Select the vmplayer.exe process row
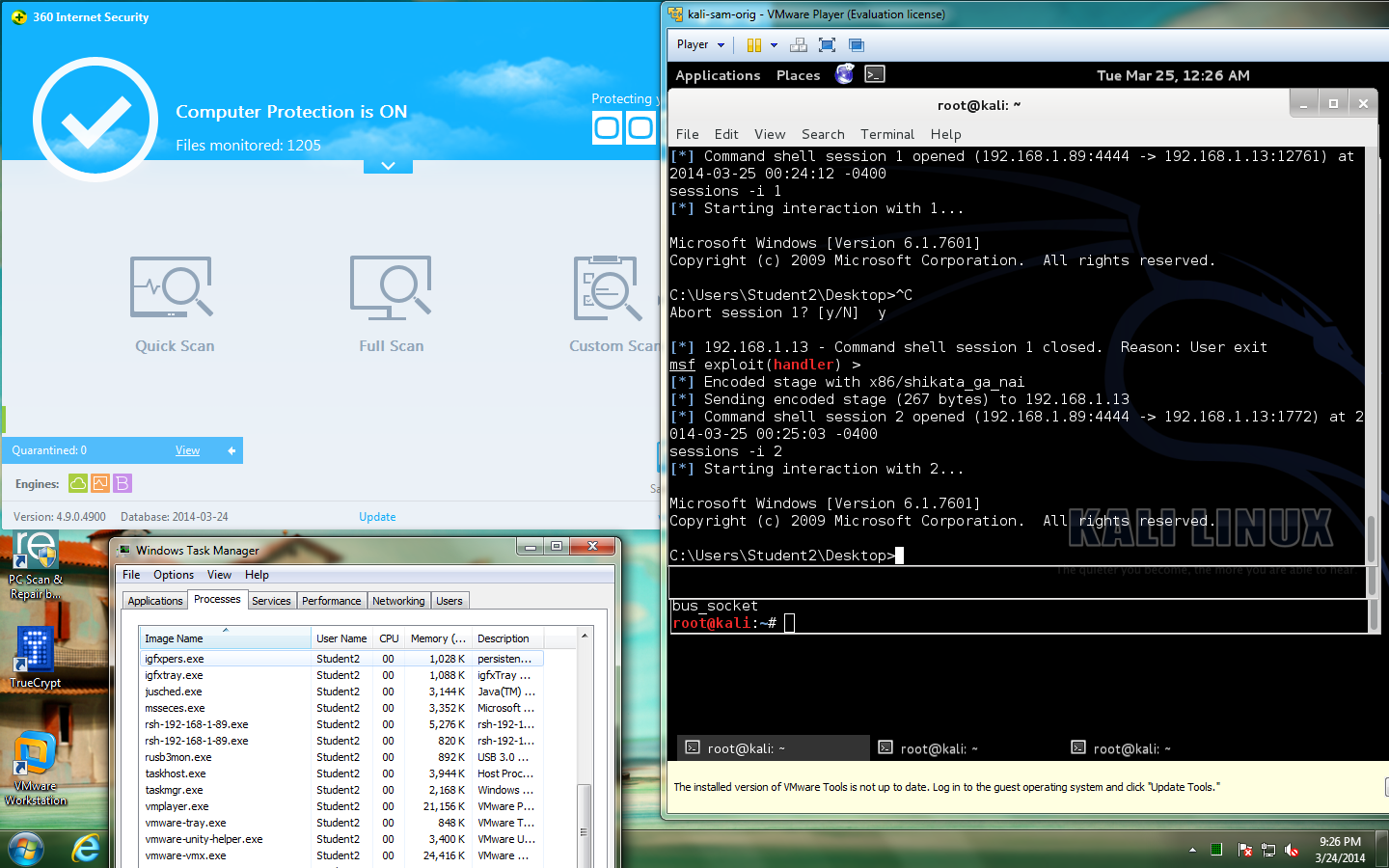 [341, 806]
